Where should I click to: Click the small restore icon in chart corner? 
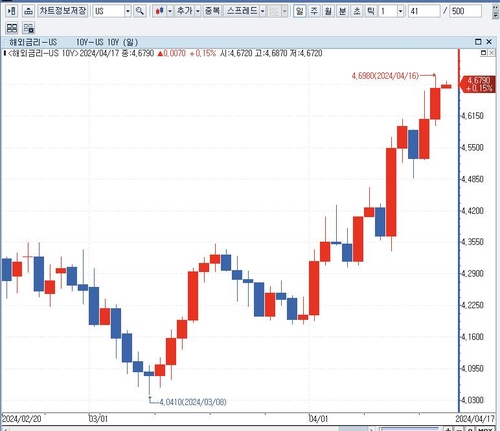(x=484, y=53)
